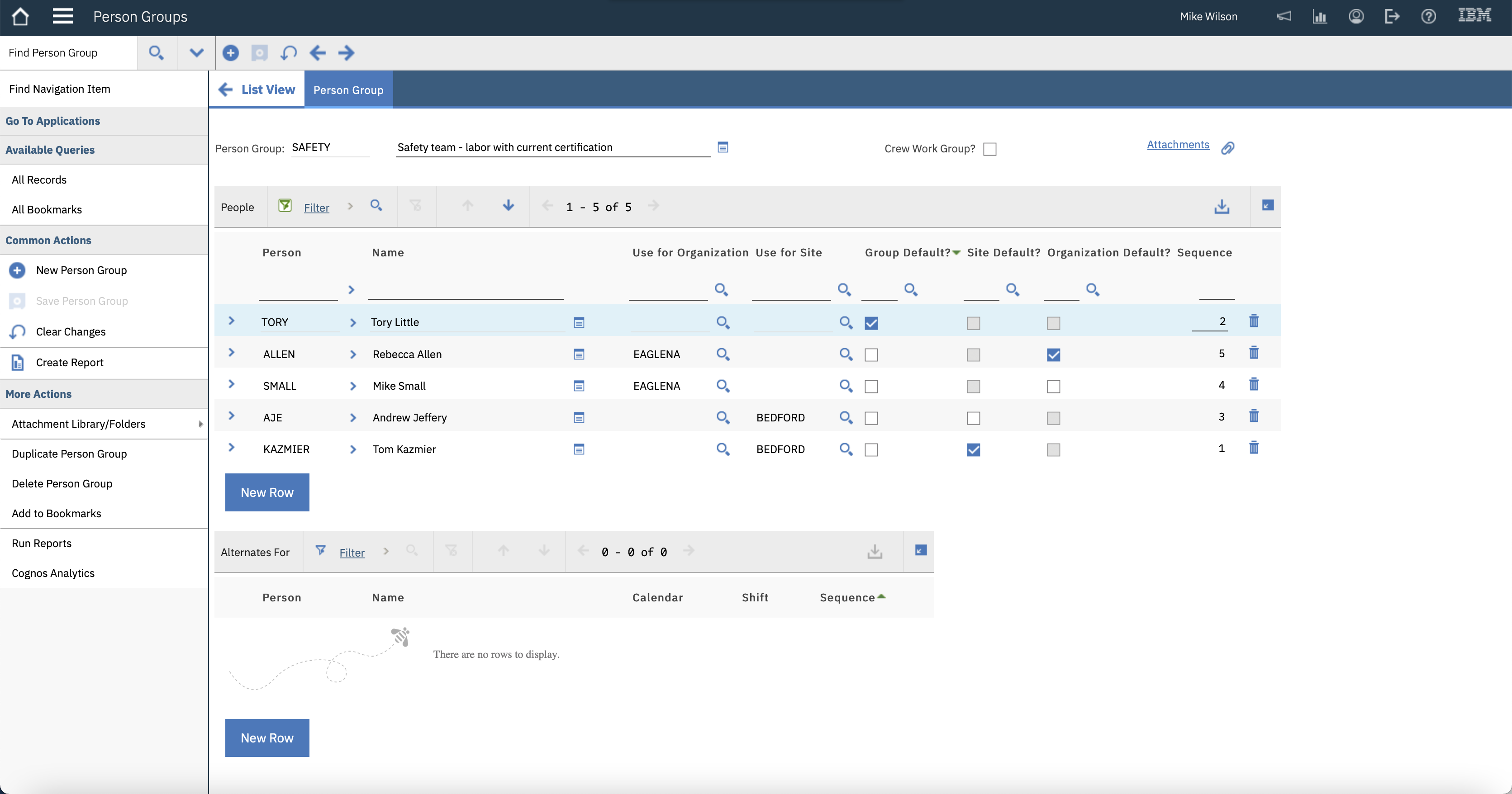
Task: Click the home icon in the header
Action: (x=20, y=16)
